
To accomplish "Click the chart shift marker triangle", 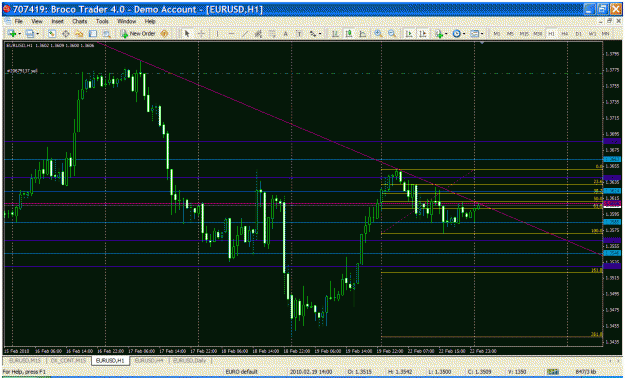I will point(482,42).
